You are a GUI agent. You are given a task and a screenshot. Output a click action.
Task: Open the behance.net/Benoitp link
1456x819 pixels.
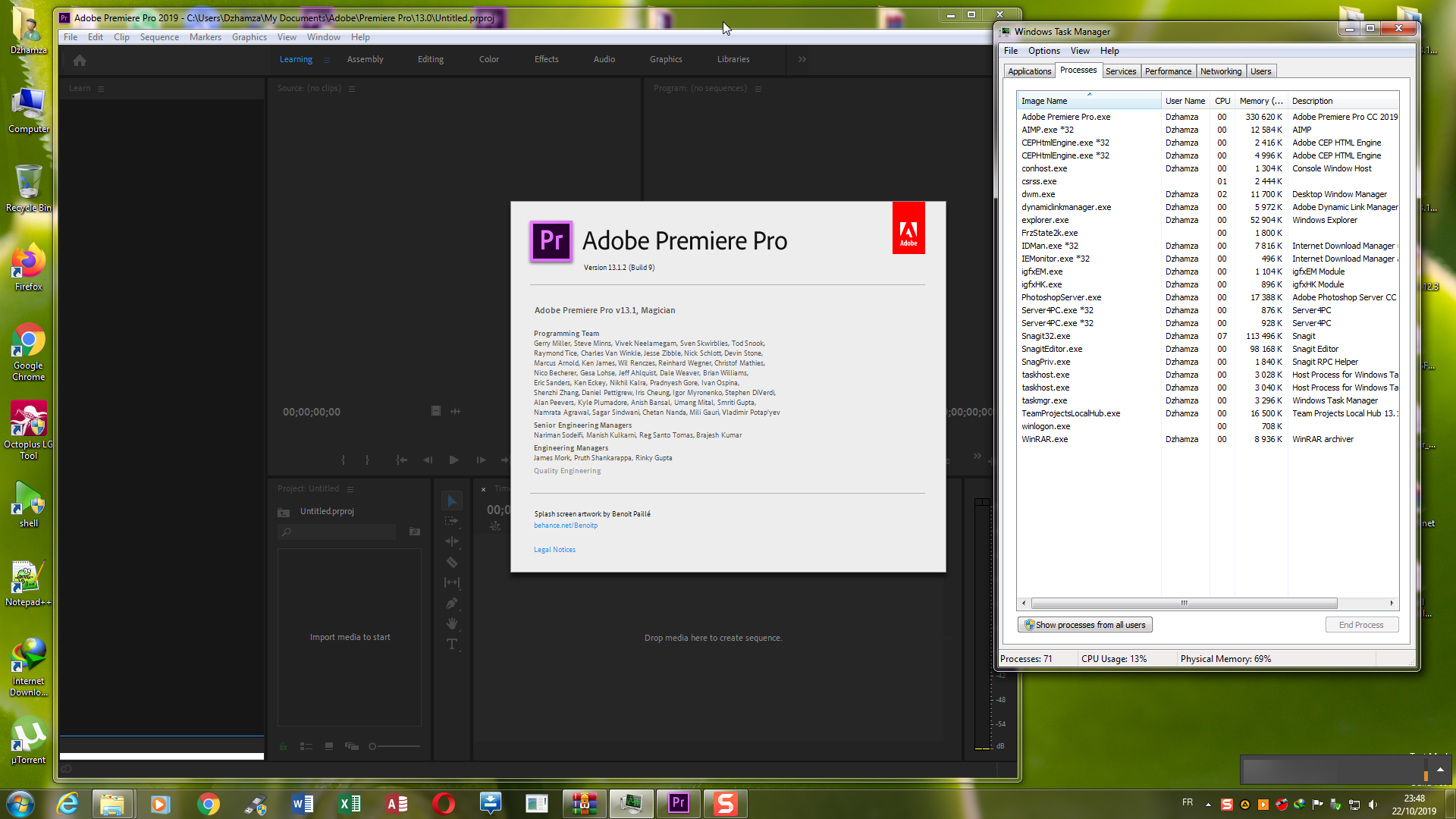pos(566,526)
